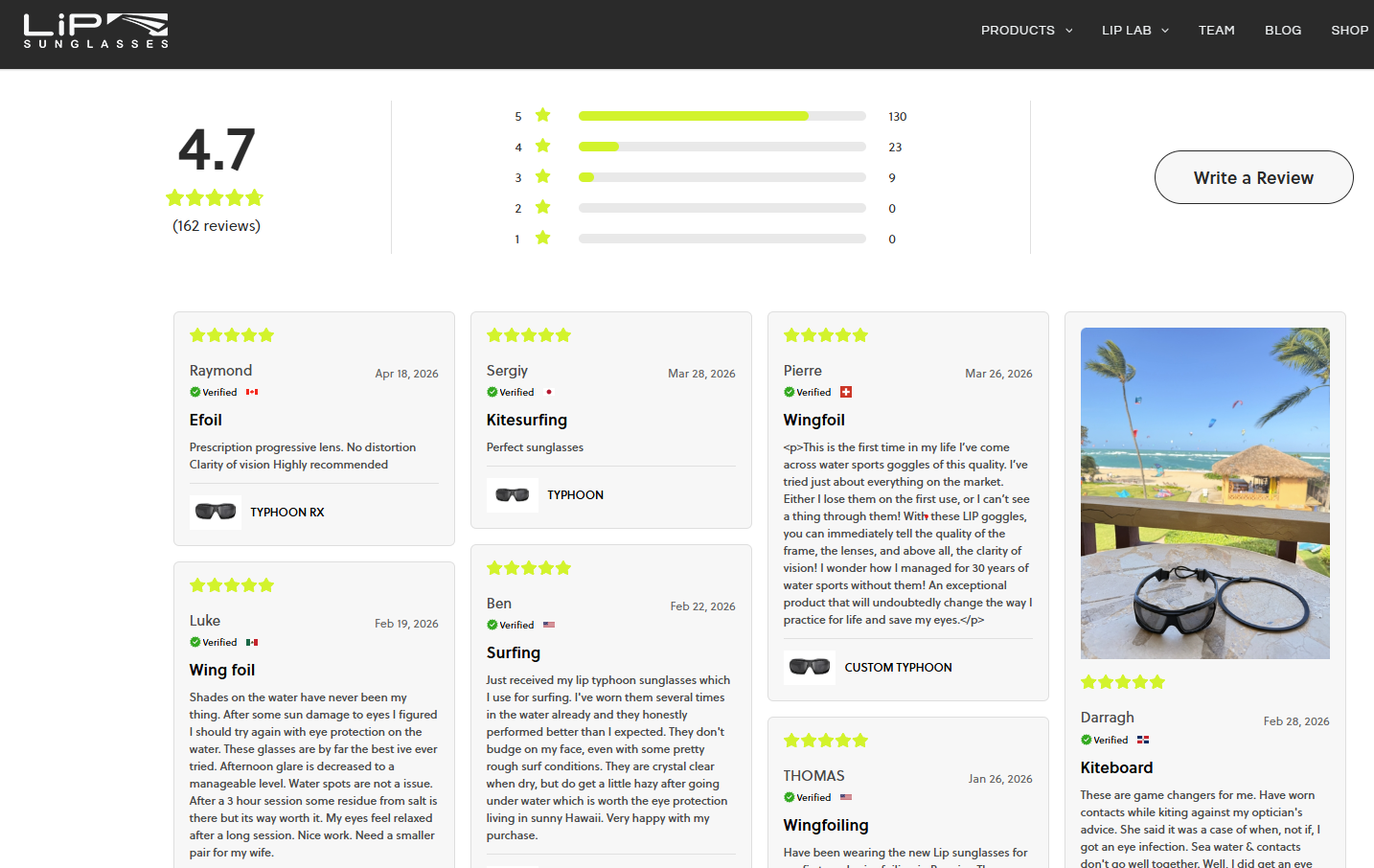Expand the Products dropdown menu
This screenshot has height=868, width=1374.
[x=1026, y=31]
